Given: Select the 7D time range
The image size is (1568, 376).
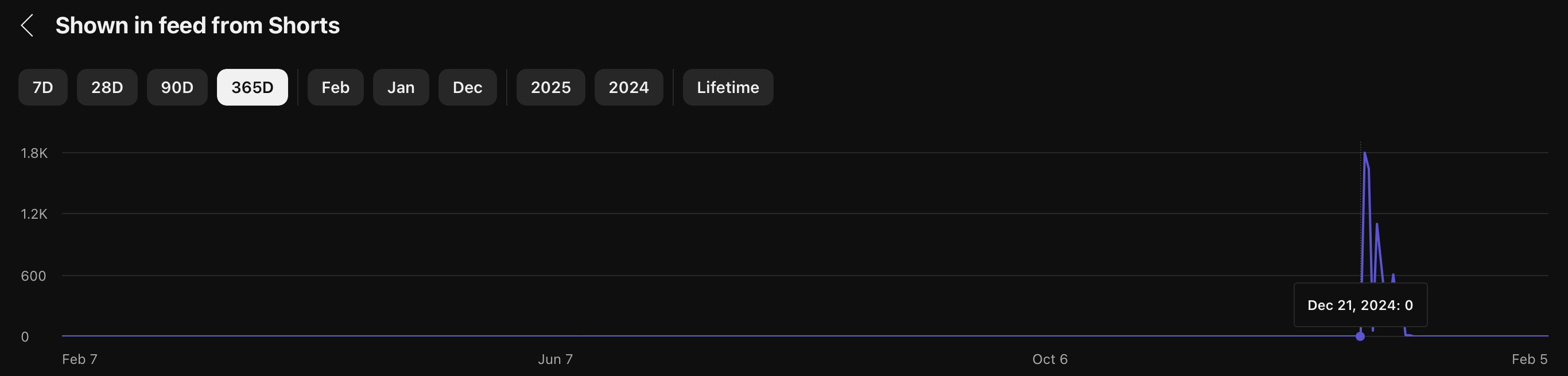Looking at the screenshot, I should pyautogui.click(x=42, y=87).
